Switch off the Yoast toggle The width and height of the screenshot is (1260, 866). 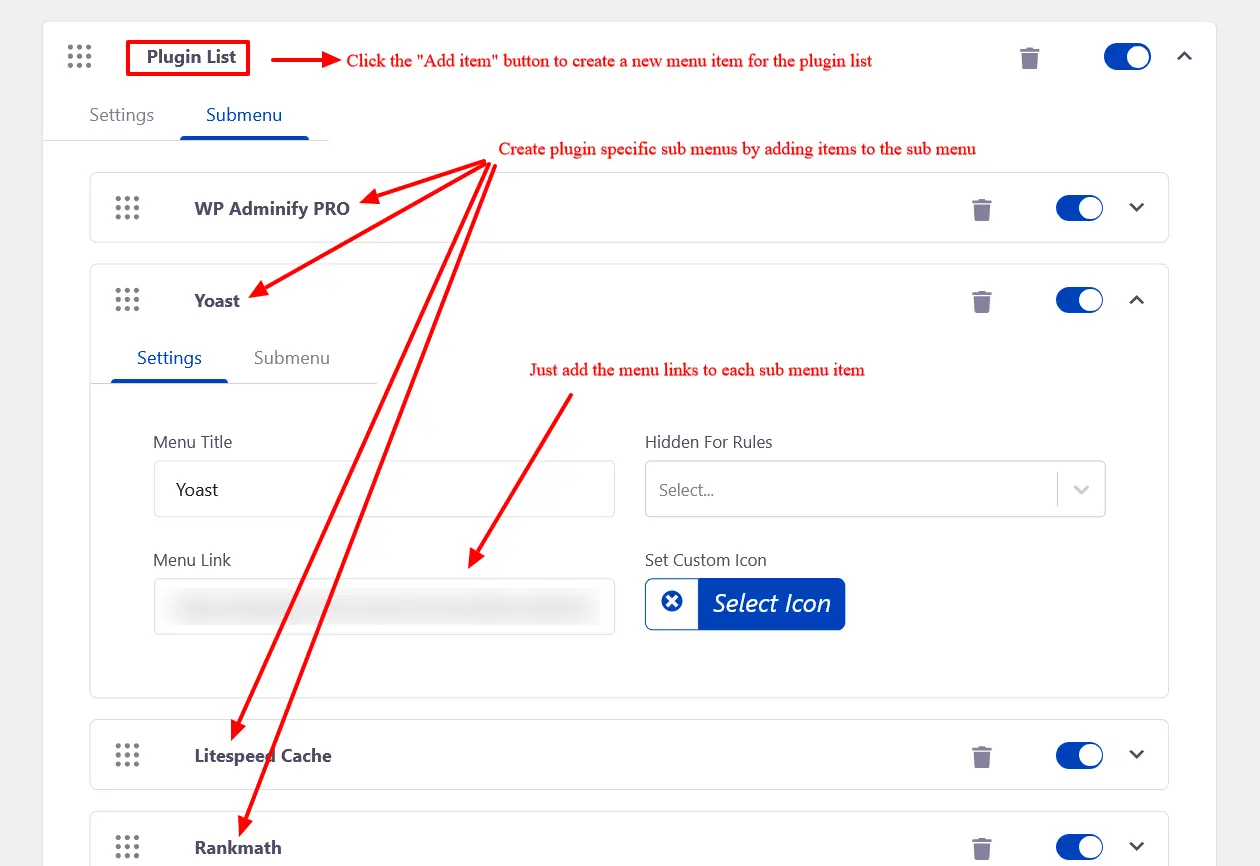coord(1079,300)
